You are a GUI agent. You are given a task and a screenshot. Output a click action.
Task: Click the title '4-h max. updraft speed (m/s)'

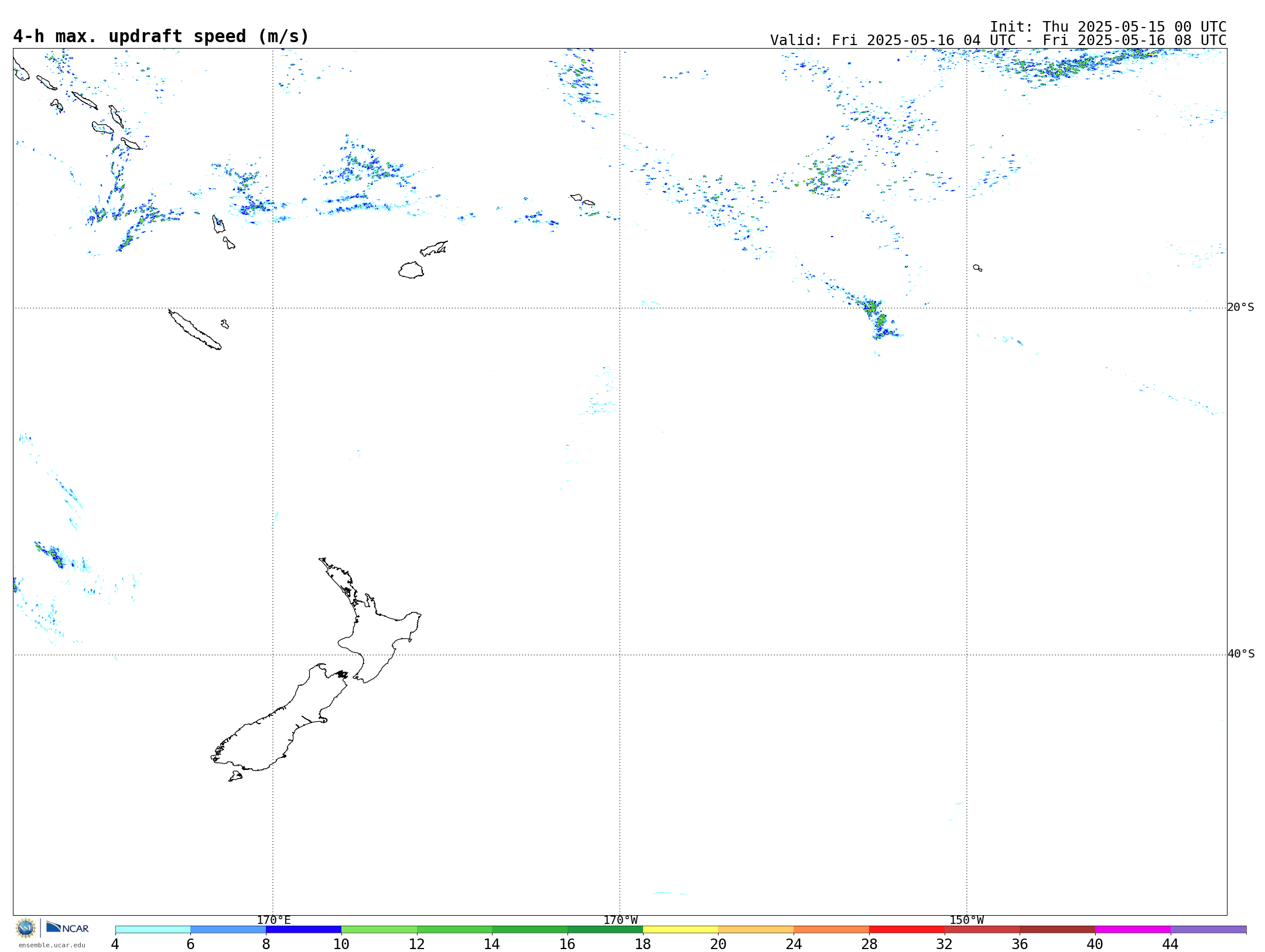161,36
